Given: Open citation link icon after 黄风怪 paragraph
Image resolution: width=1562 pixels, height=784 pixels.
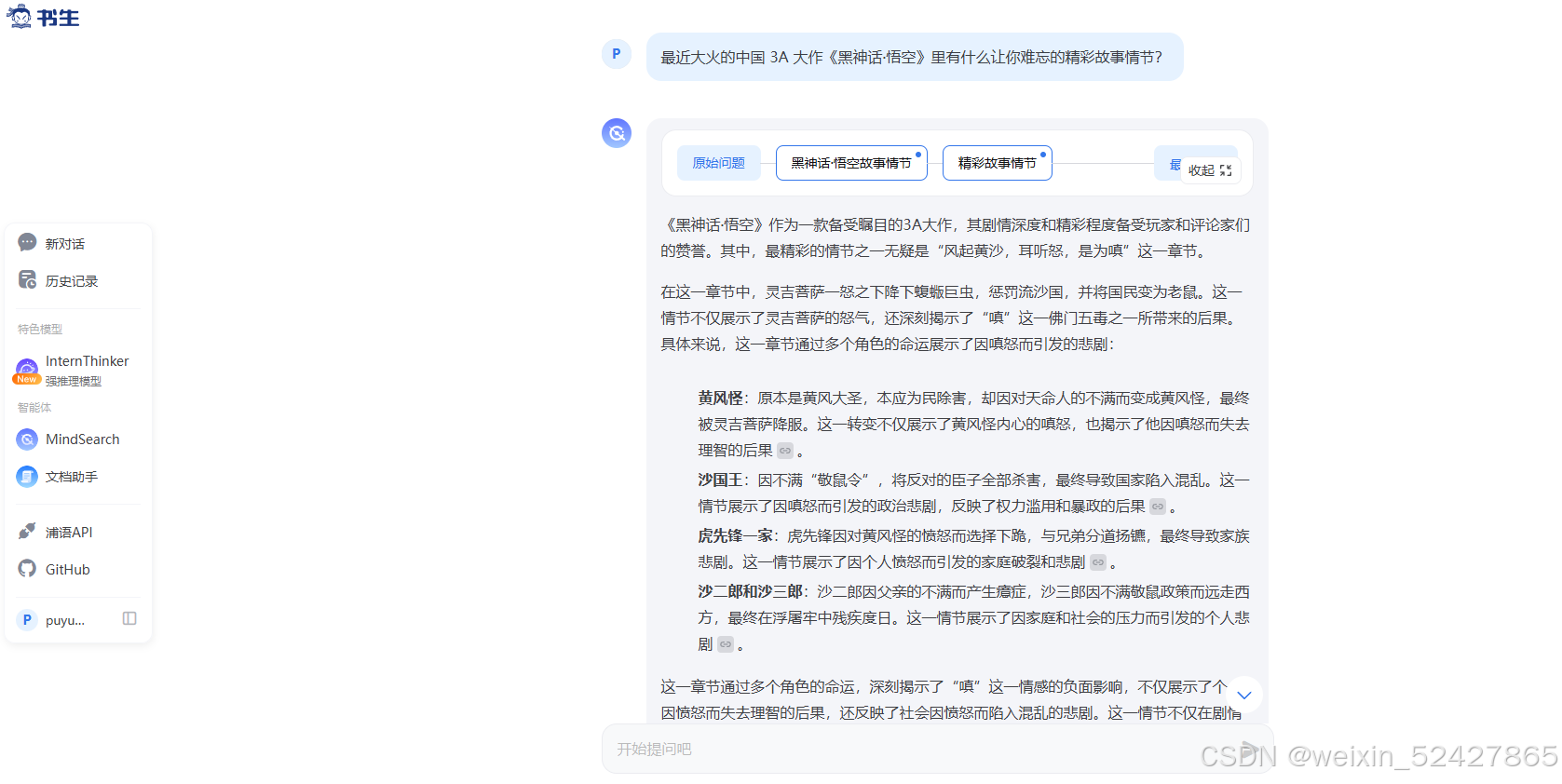Looking at the screenshot, I should pyautogui.click(x=785, y=451).
